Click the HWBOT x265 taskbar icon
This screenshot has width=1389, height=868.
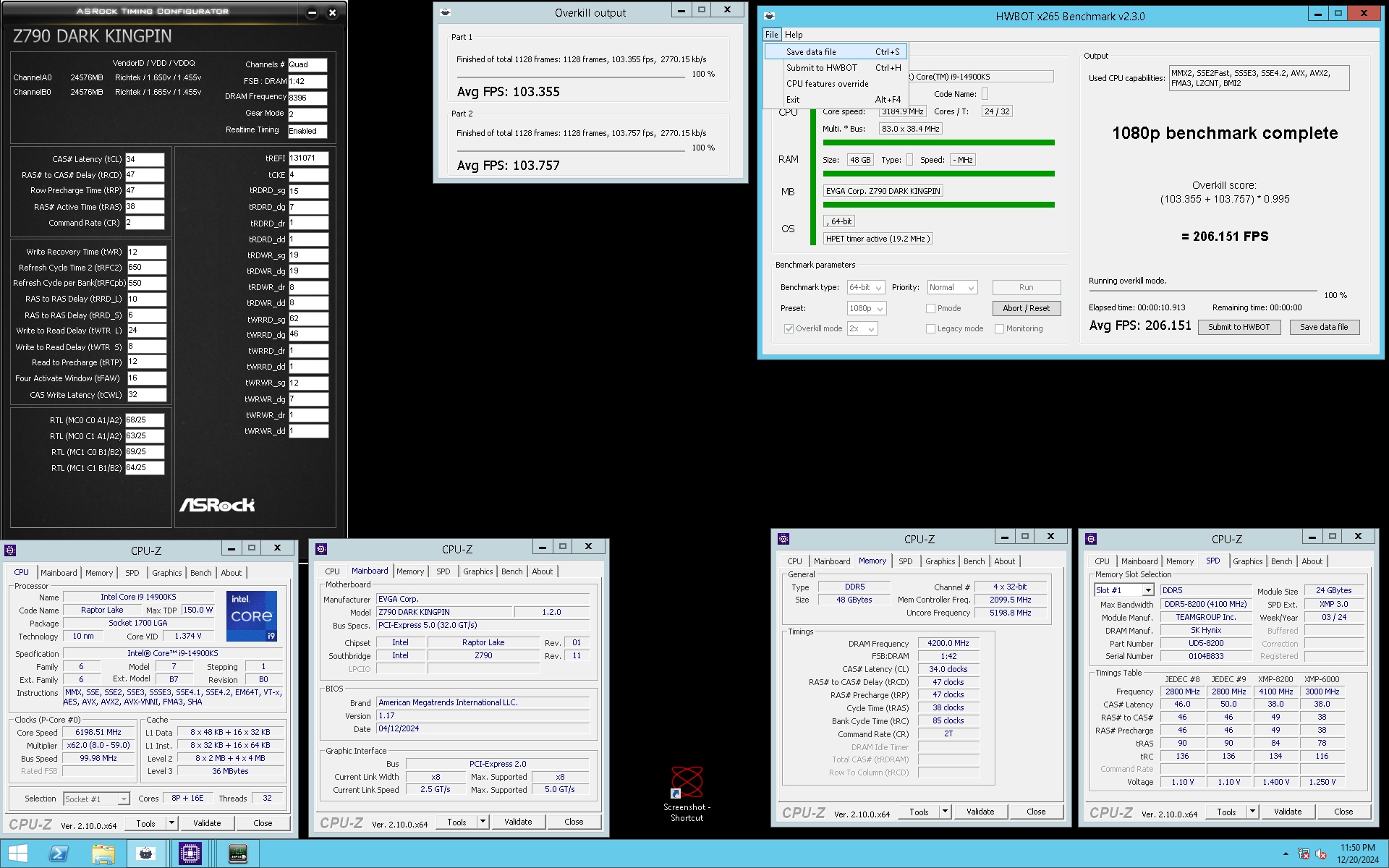(x=146, y=854)
